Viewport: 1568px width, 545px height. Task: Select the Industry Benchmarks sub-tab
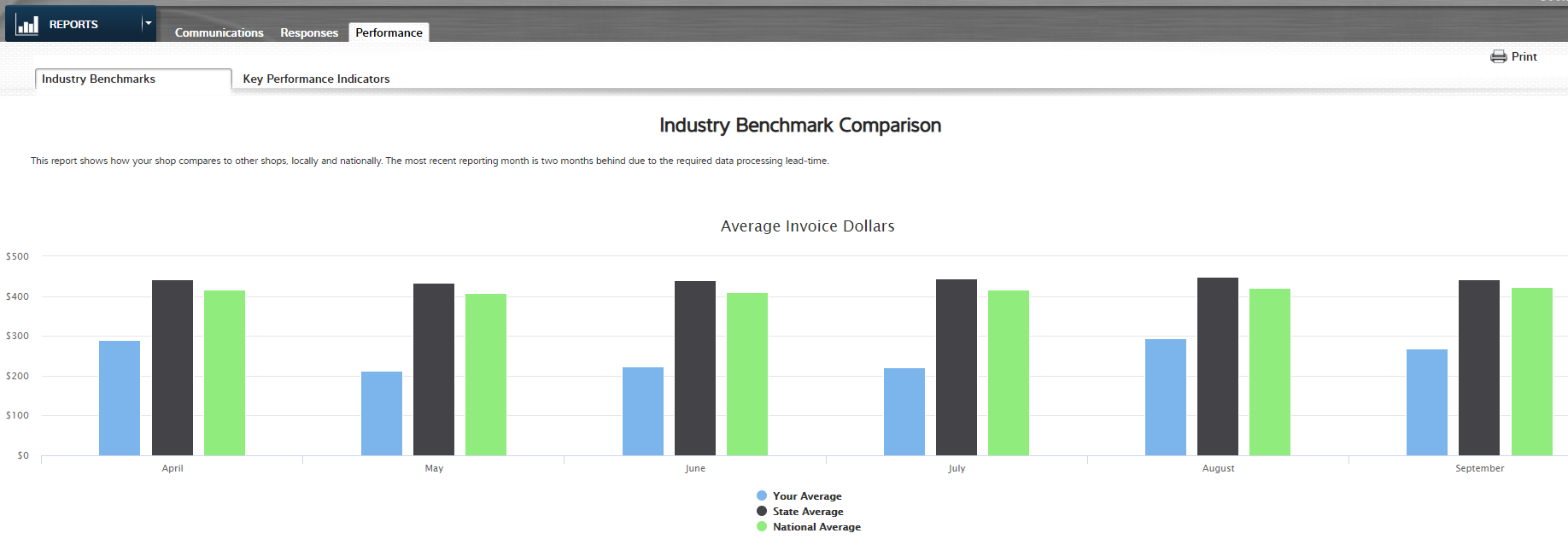coord(98,79)
